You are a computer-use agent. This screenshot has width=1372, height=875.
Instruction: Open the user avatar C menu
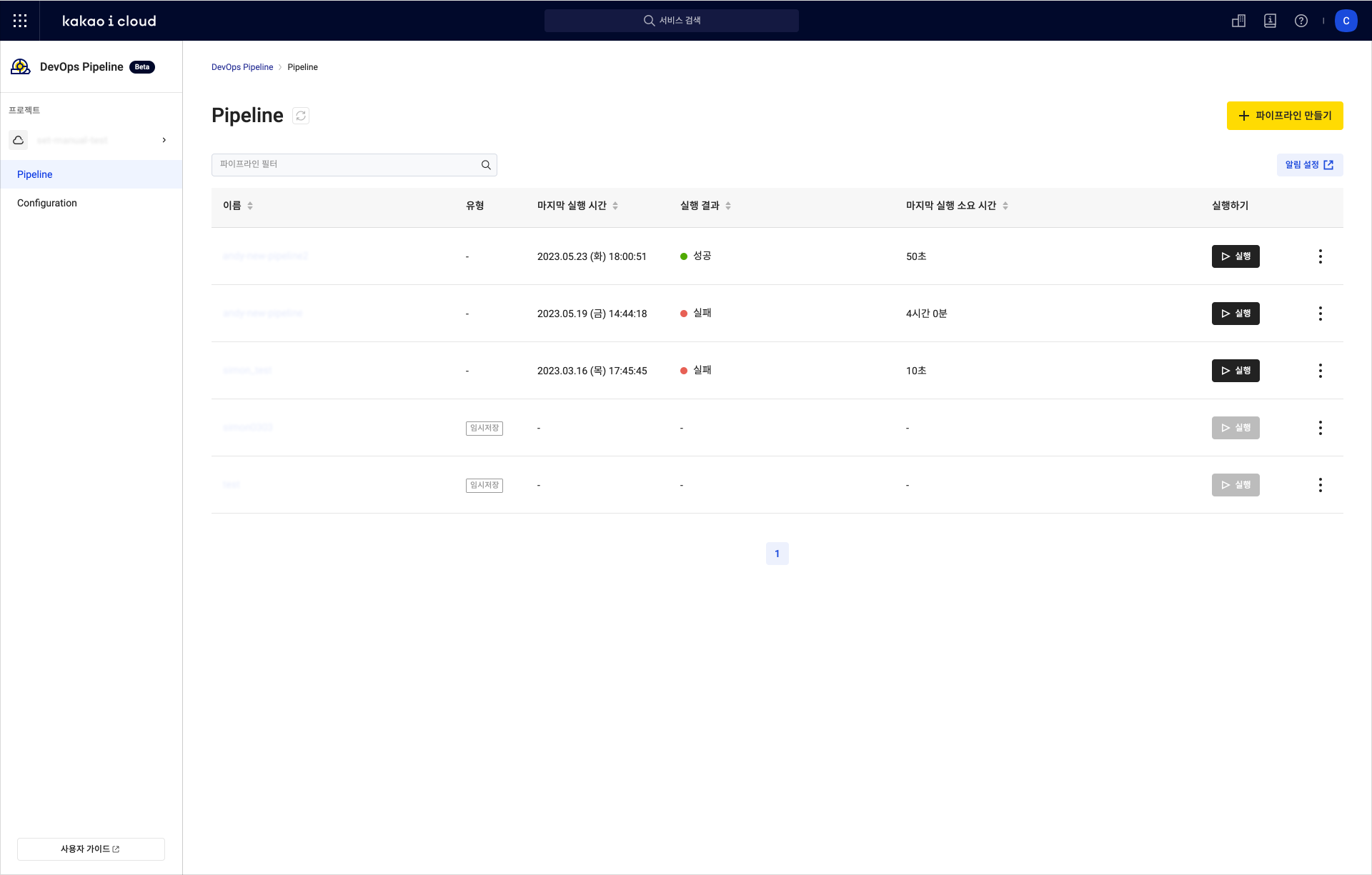[x=1346, y=21]
